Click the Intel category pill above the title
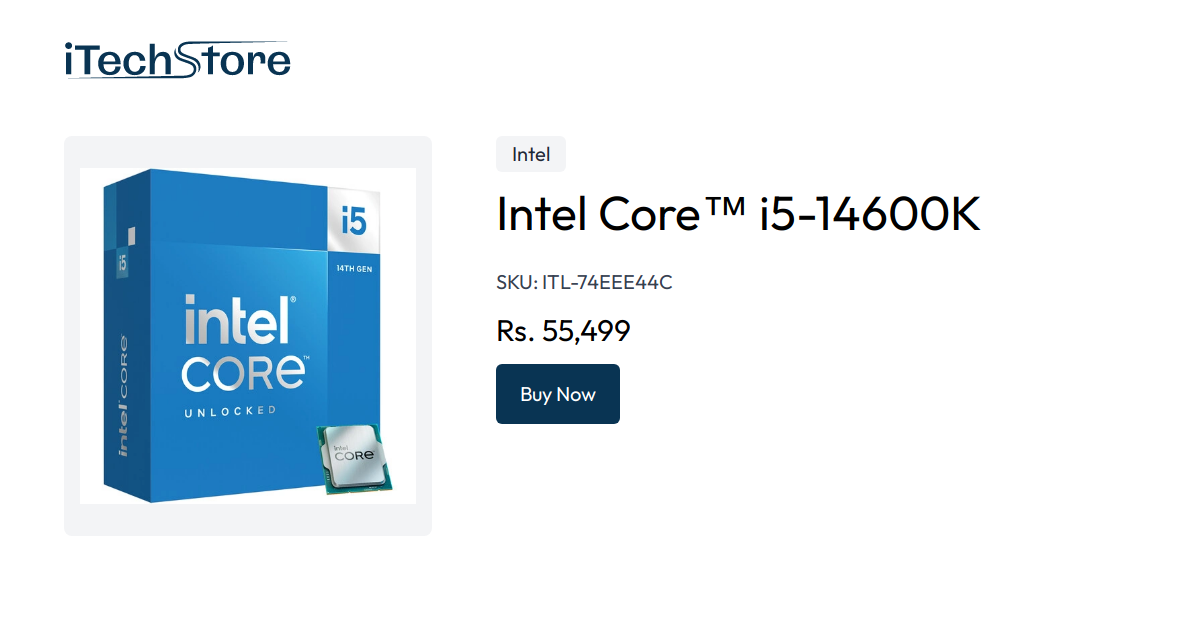The width and height of the screenshot is (1200, 630). [x=530, y=154]
